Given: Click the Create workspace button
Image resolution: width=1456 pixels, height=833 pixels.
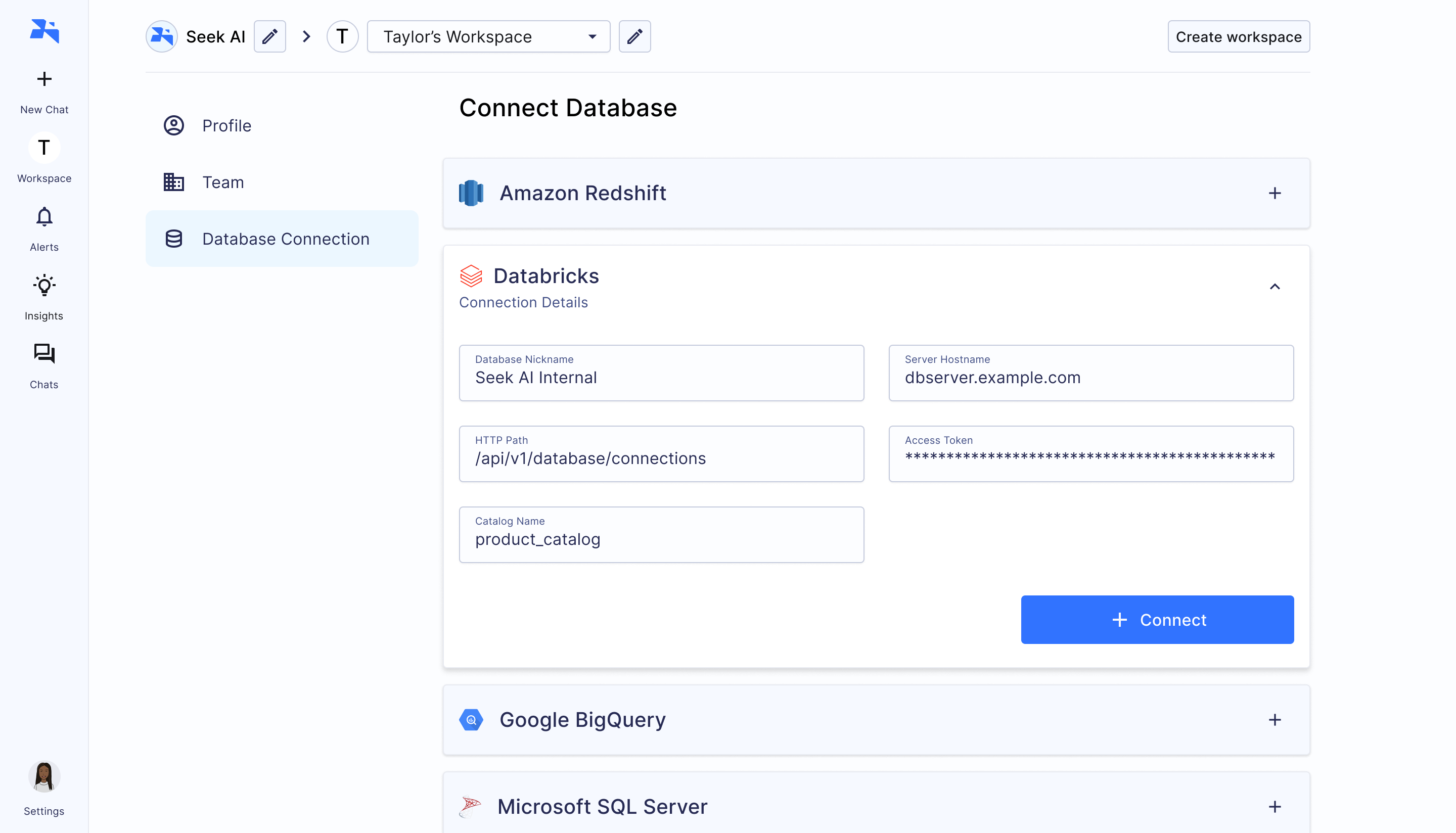Looking at the screenshot, I should pyautogui.click(x=1238, y=36).
